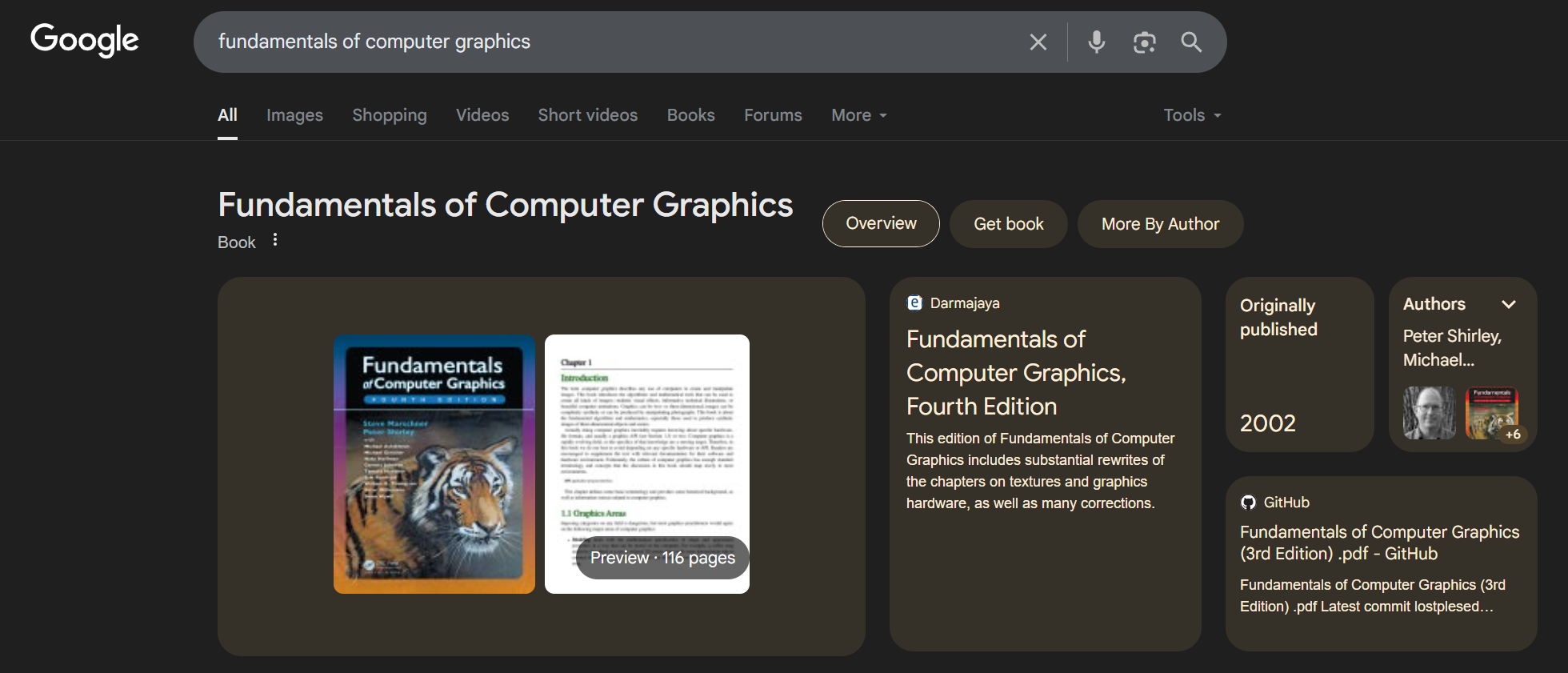This screenshot has height=673, width=1568.
Task: Click the Darmajaya source name
Action: click(965, 303)
